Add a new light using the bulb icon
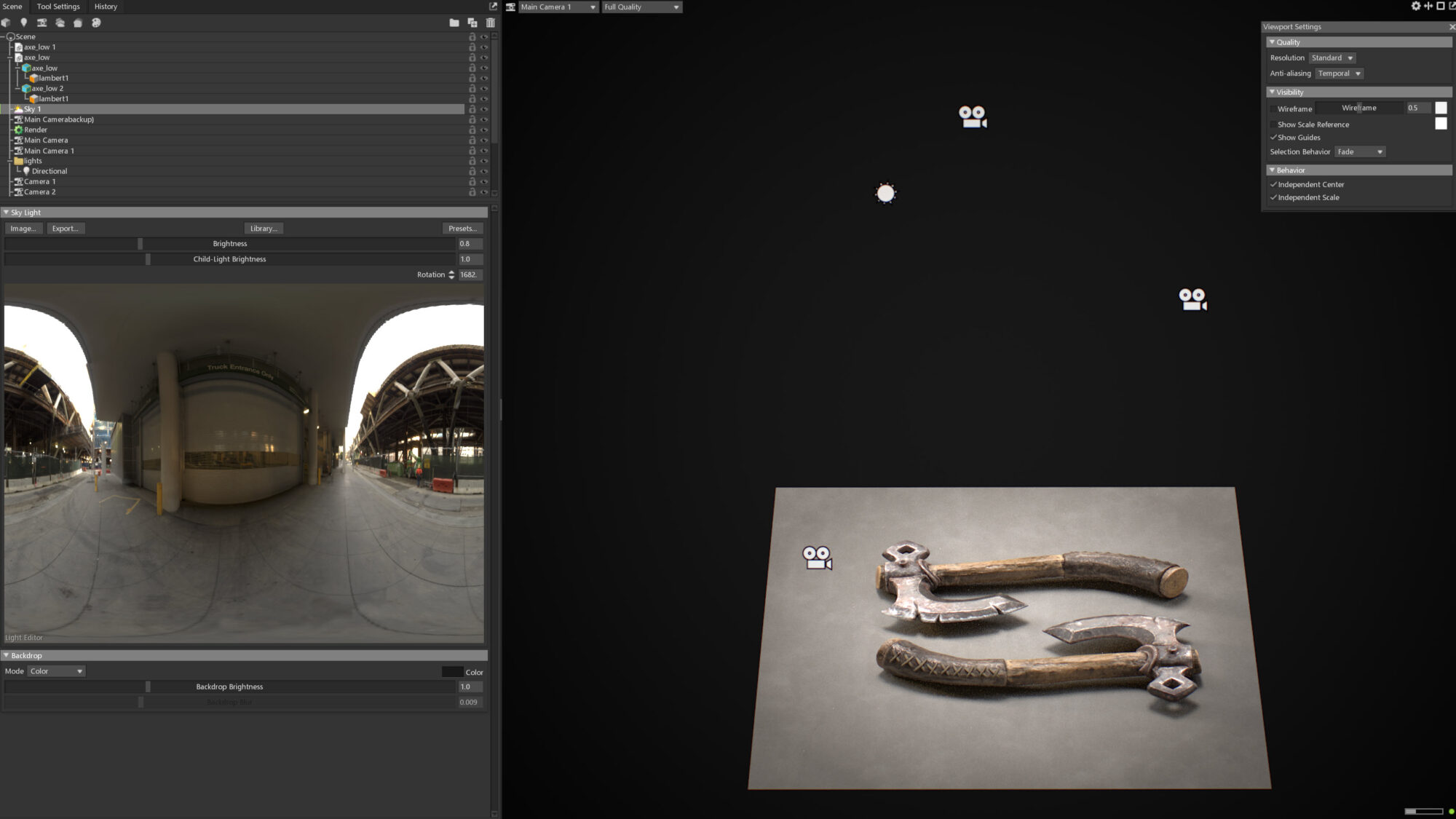1456x819 pixels. 25,23
